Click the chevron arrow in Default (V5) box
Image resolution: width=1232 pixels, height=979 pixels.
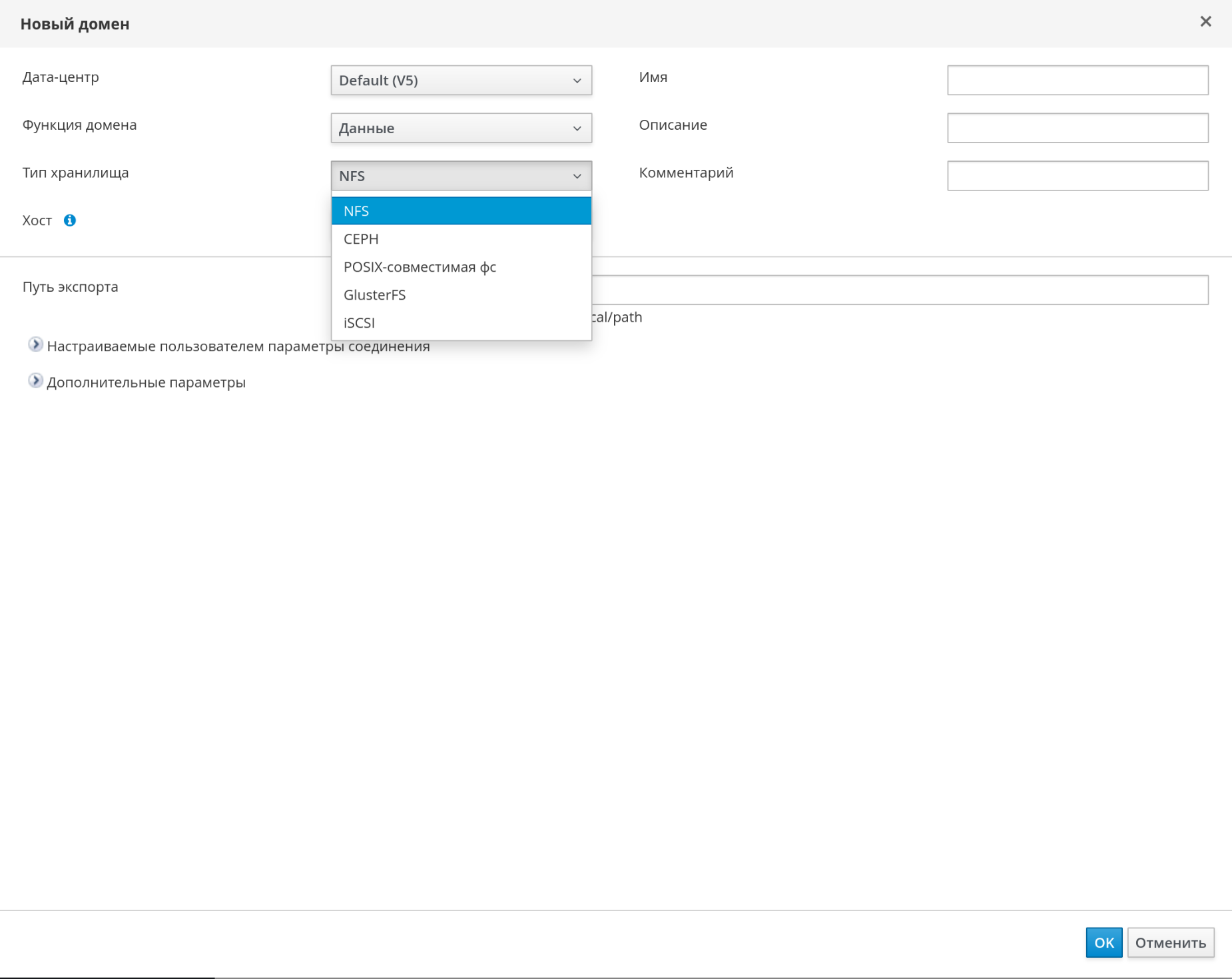[577, 81]
